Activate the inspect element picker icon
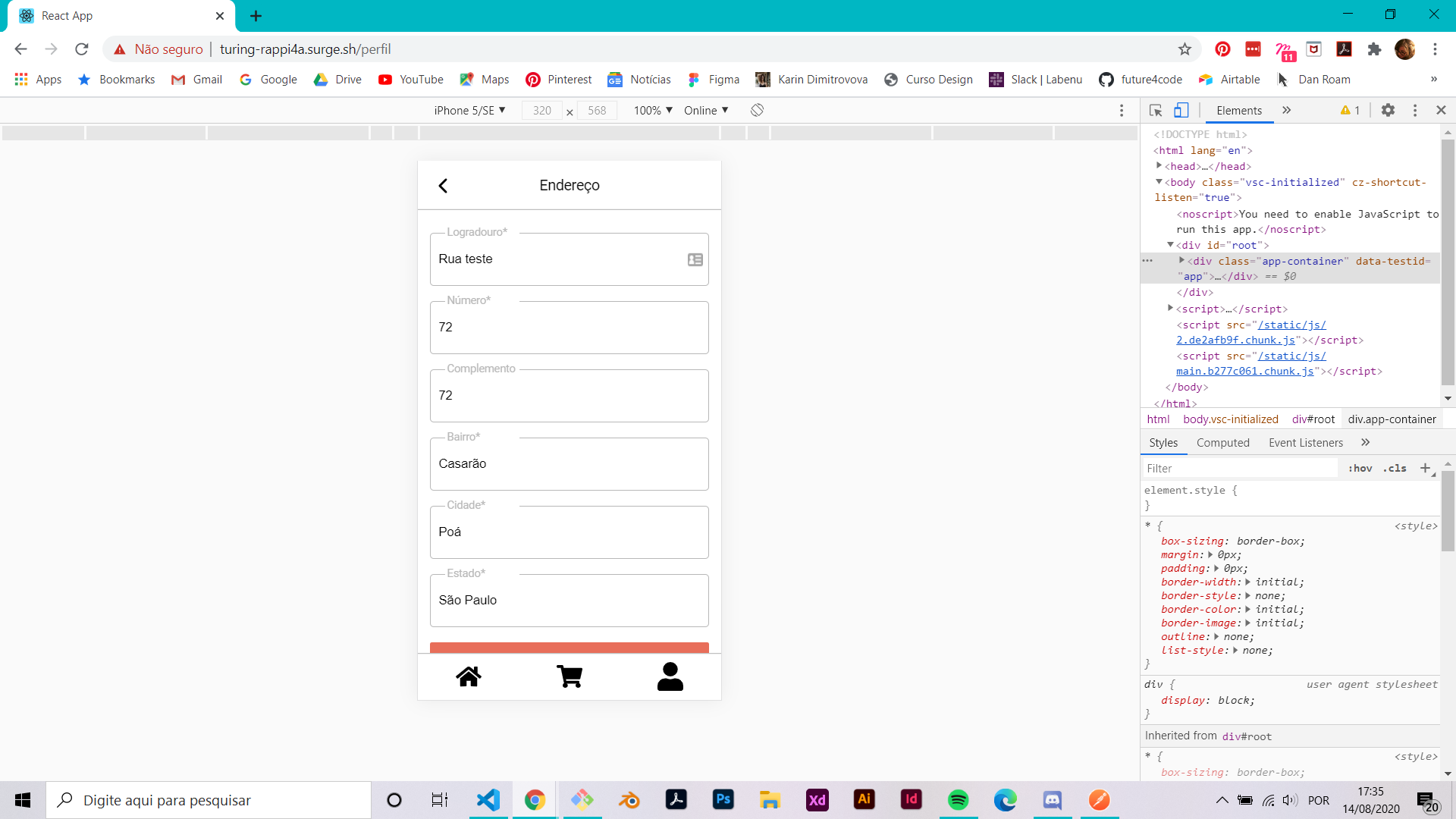The width and height of the screenshot is (1456, 819). point(1156,111)
